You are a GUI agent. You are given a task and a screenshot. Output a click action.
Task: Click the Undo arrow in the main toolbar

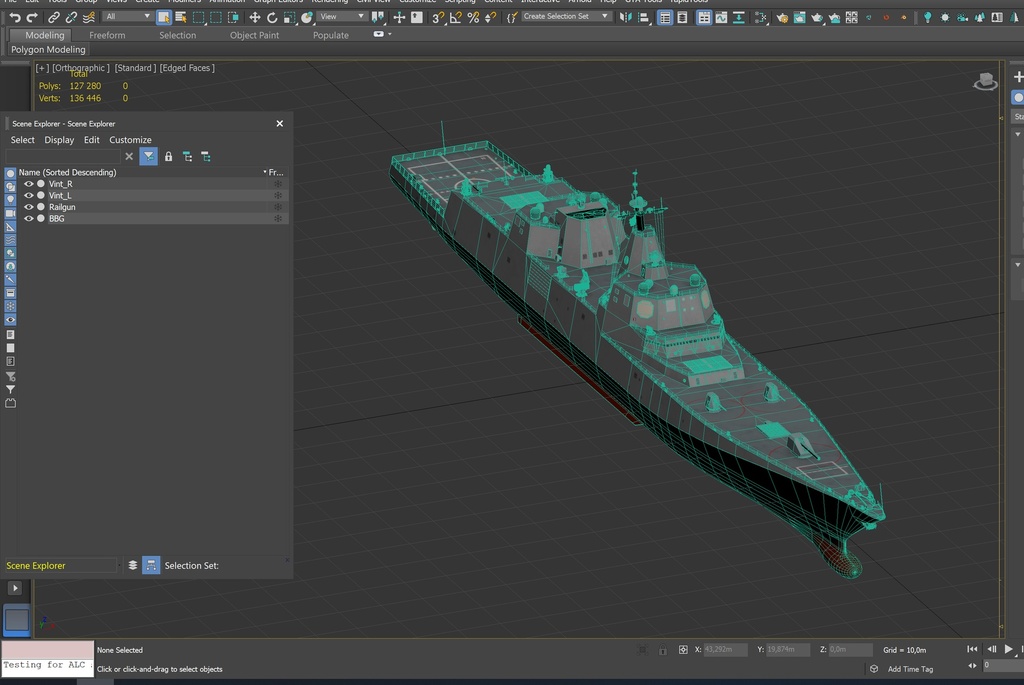point(15,17)
